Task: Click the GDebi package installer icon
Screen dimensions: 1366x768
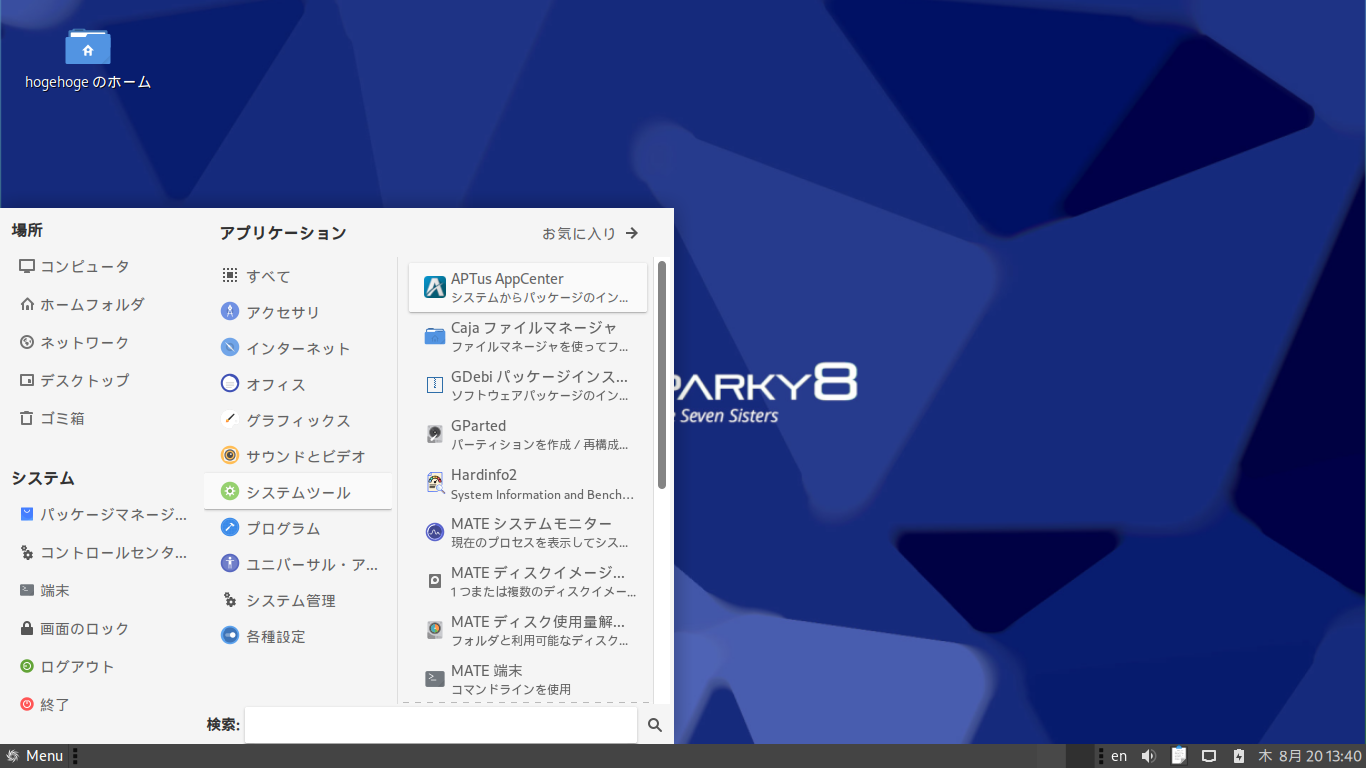Action: point(435,385)
